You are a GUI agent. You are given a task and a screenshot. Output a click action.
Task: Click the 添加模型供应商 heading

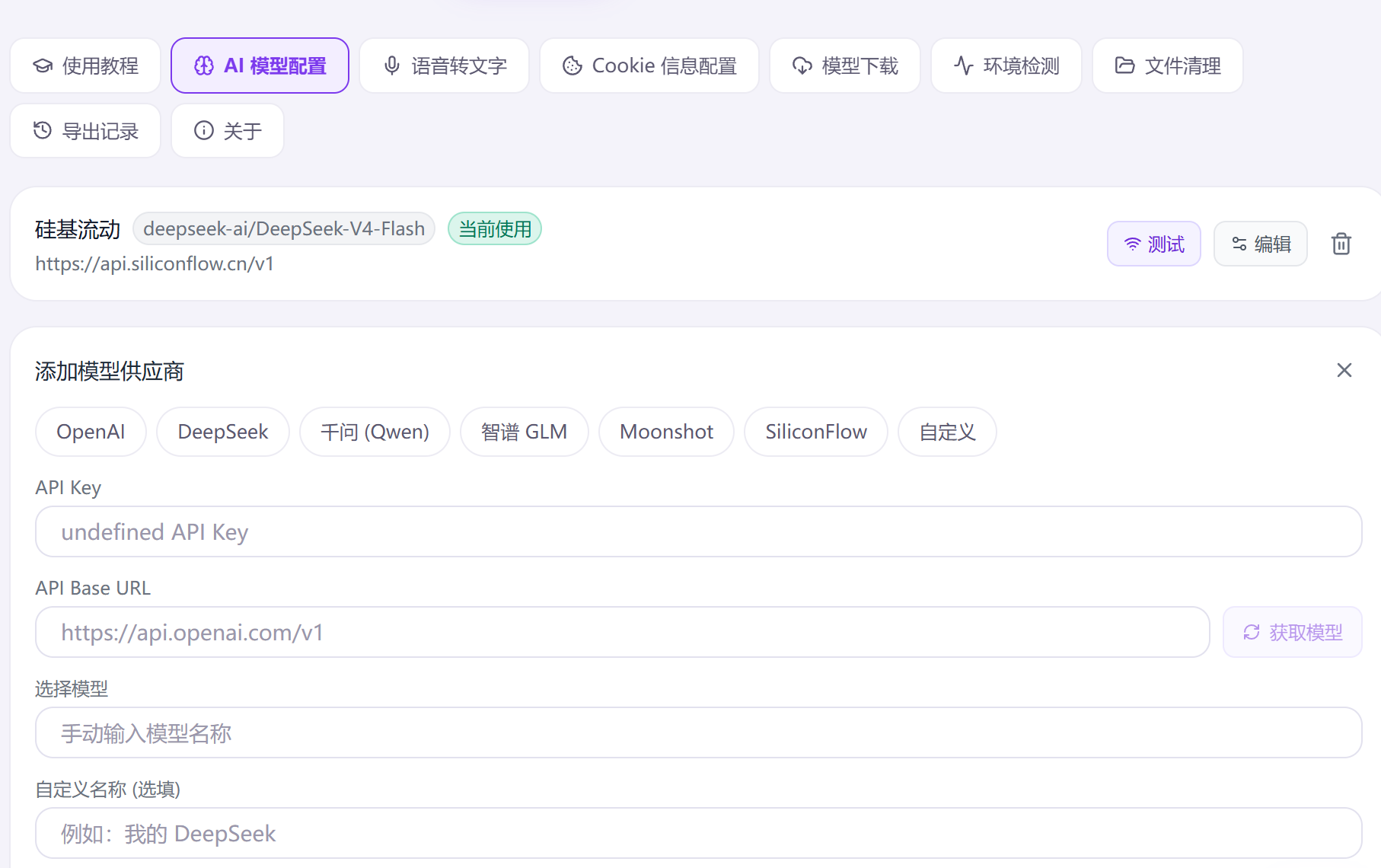coord(110,371)
